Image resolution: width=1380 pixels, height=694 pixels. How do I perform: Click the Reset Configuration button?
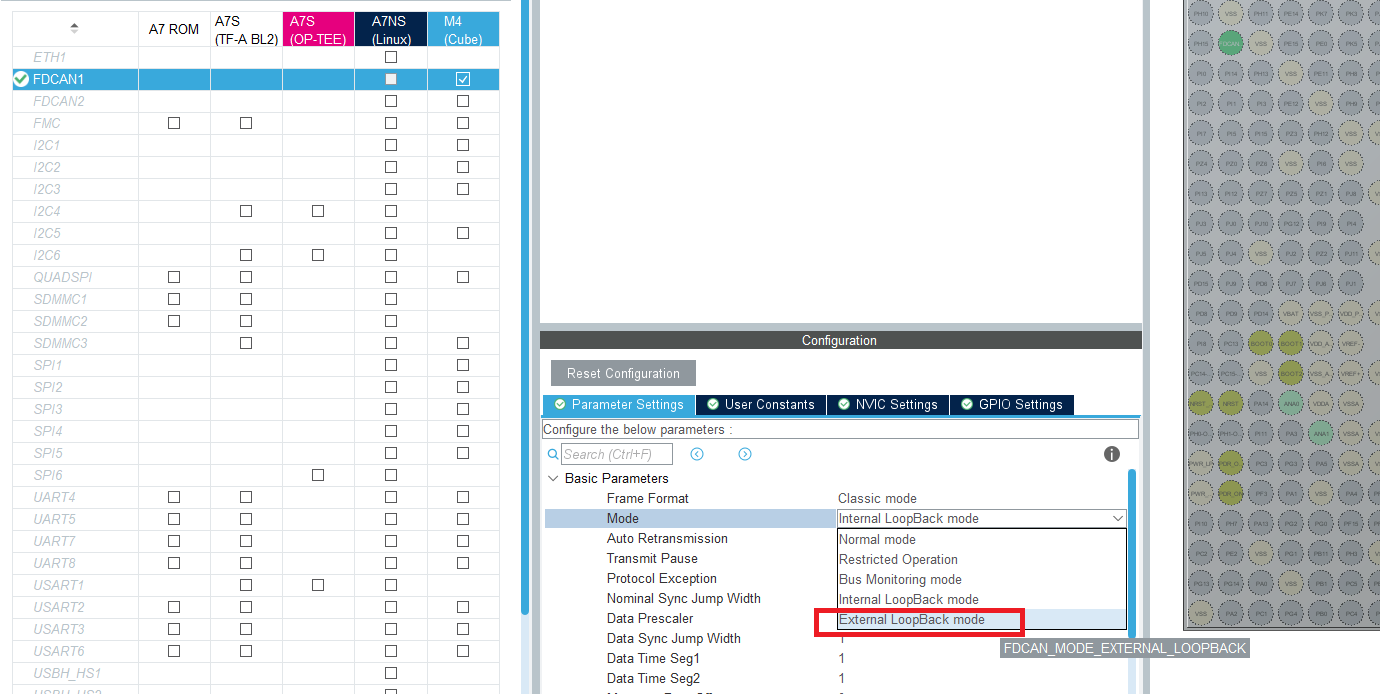click(x=622, y=372)
